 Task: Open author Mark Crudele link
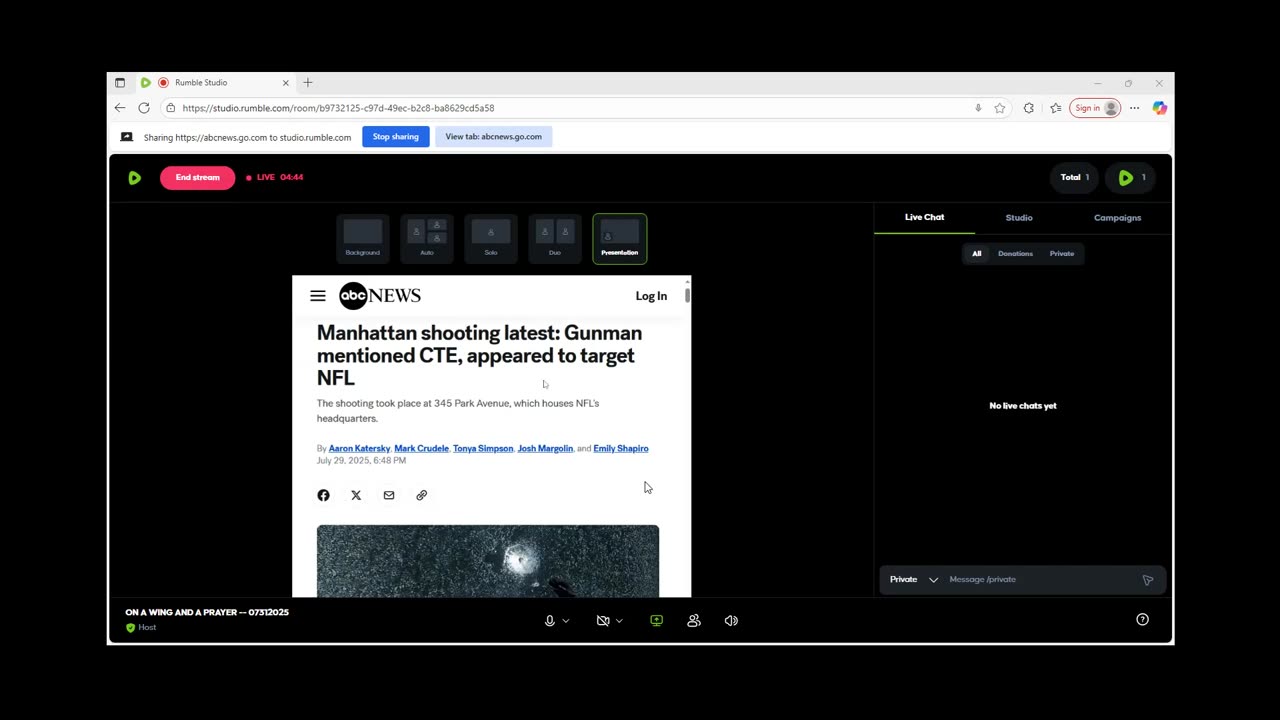click(x=421, y=449)
